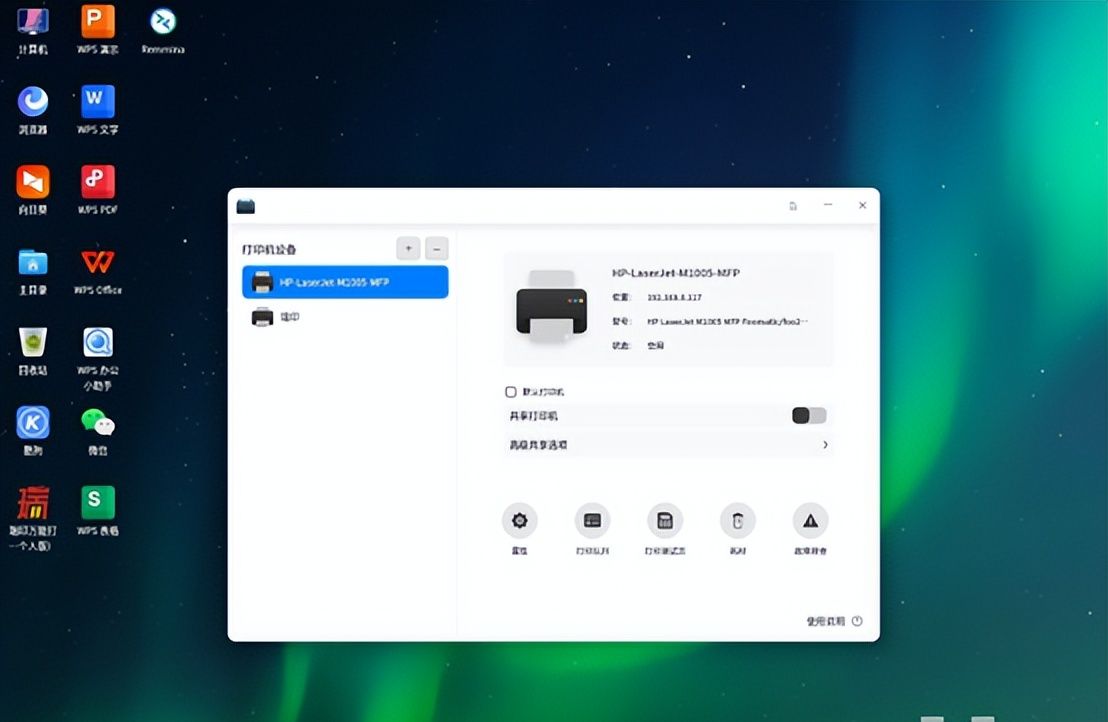Launch Troubleshoot with the warning triangle icon
The image size is (1108, 722).
[x=810, y=520]
